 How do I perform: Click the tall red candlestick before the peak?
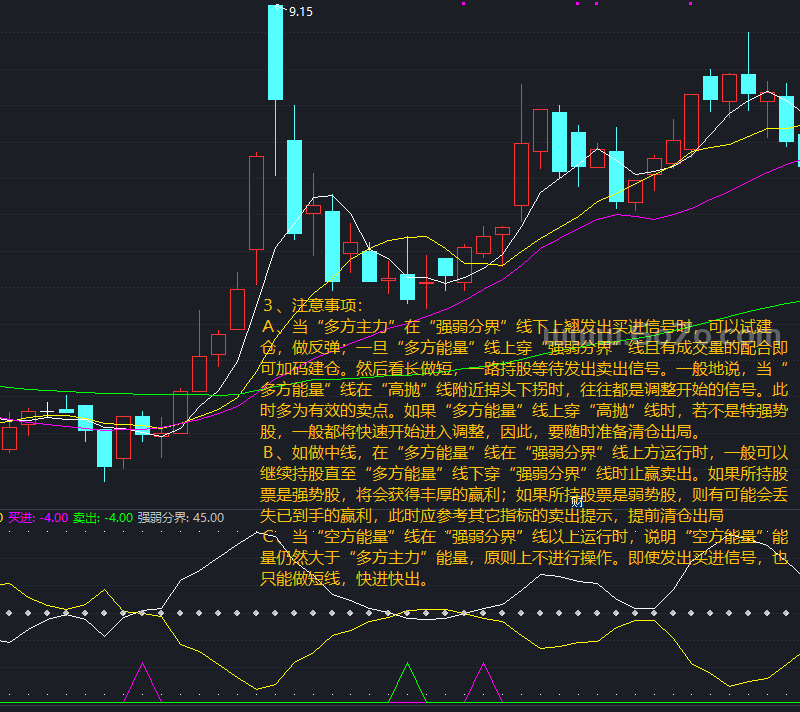pyautogui.click(x=256, y=203)
